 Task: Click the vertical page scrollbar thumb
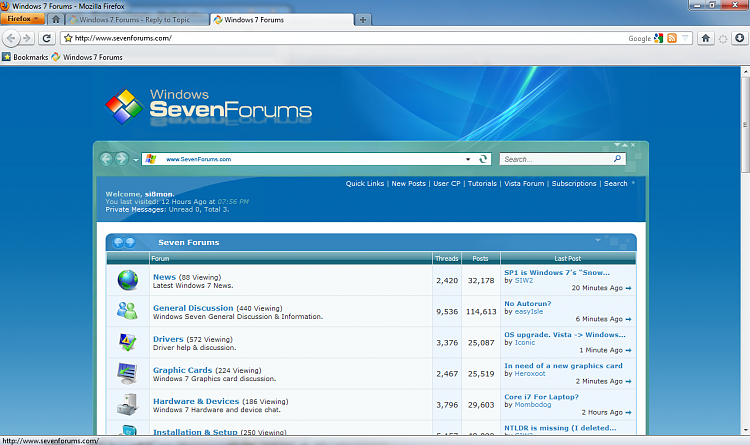click(745, 124)
